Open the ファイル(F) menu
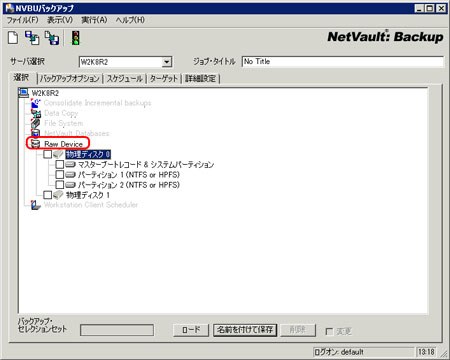Screen dimensions: 450x360 click(x=23, y=20)
